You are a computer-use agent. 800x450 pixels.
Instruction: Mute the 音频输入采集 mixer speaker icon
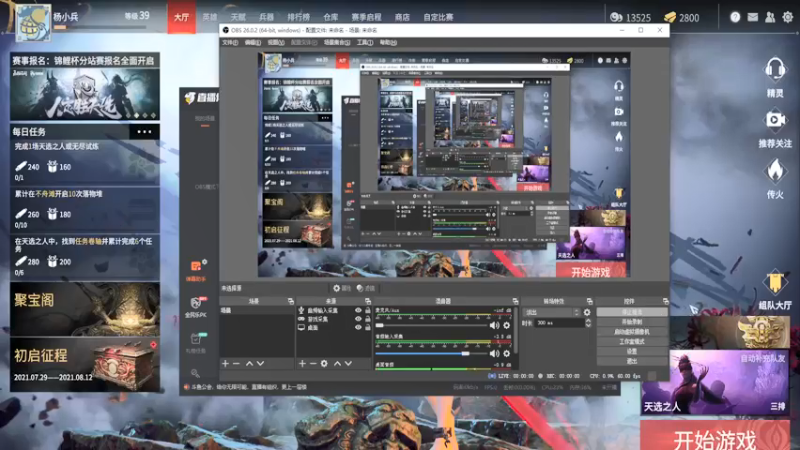(494, 353)
